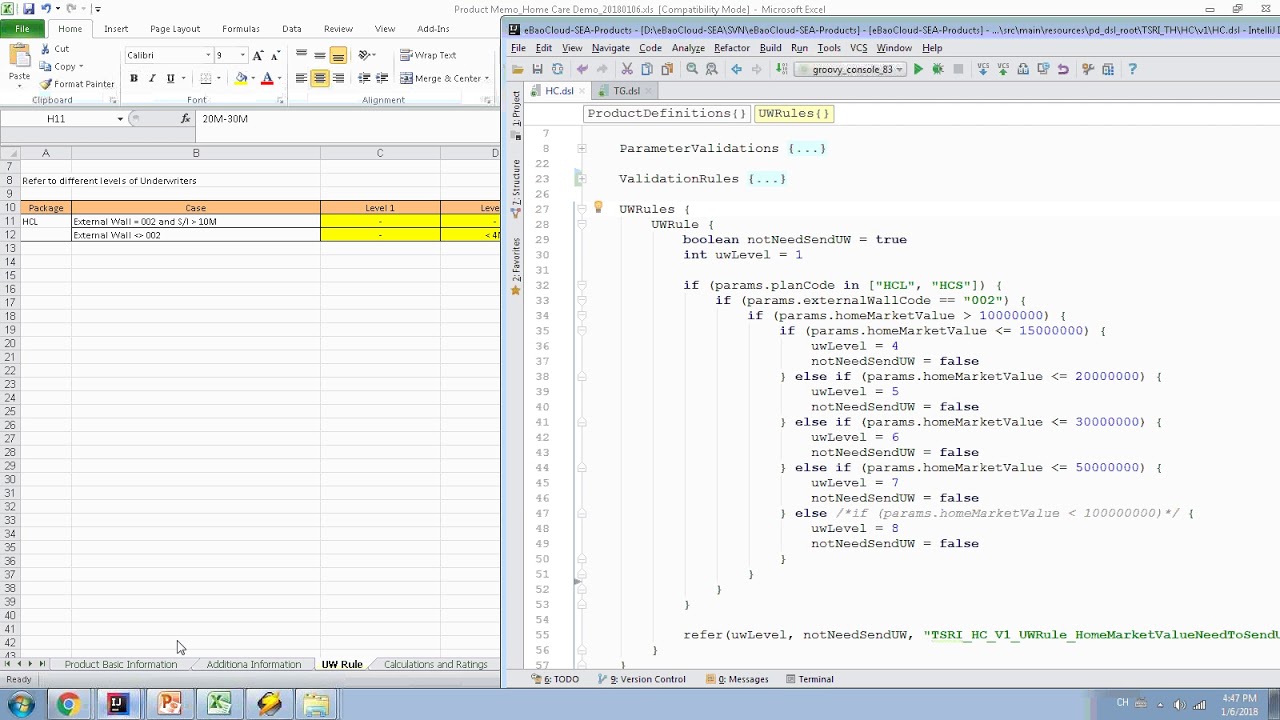This screenshot has height=720, width=1280.
Task: Select the Calculations and Ratings sheet tab
Action: pos(436,664)
